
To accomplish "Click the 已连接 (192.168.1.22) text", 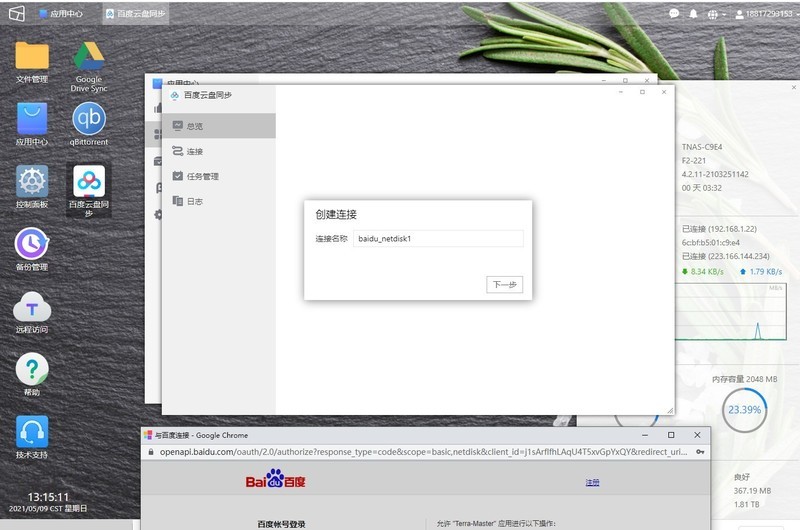I will (719, 229).
